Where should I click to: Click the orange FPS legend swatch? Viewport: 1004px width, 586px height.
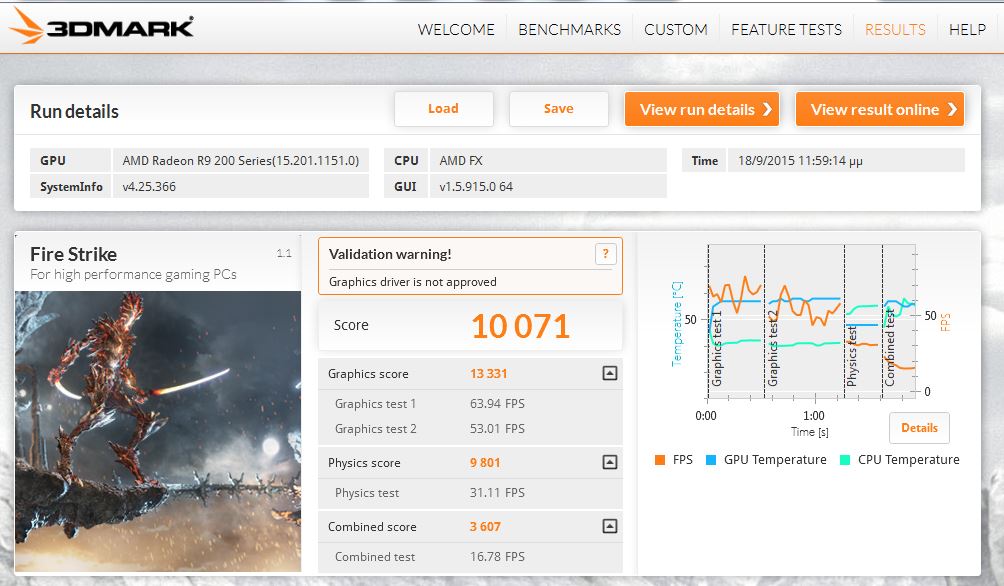[x=660, y=460]
